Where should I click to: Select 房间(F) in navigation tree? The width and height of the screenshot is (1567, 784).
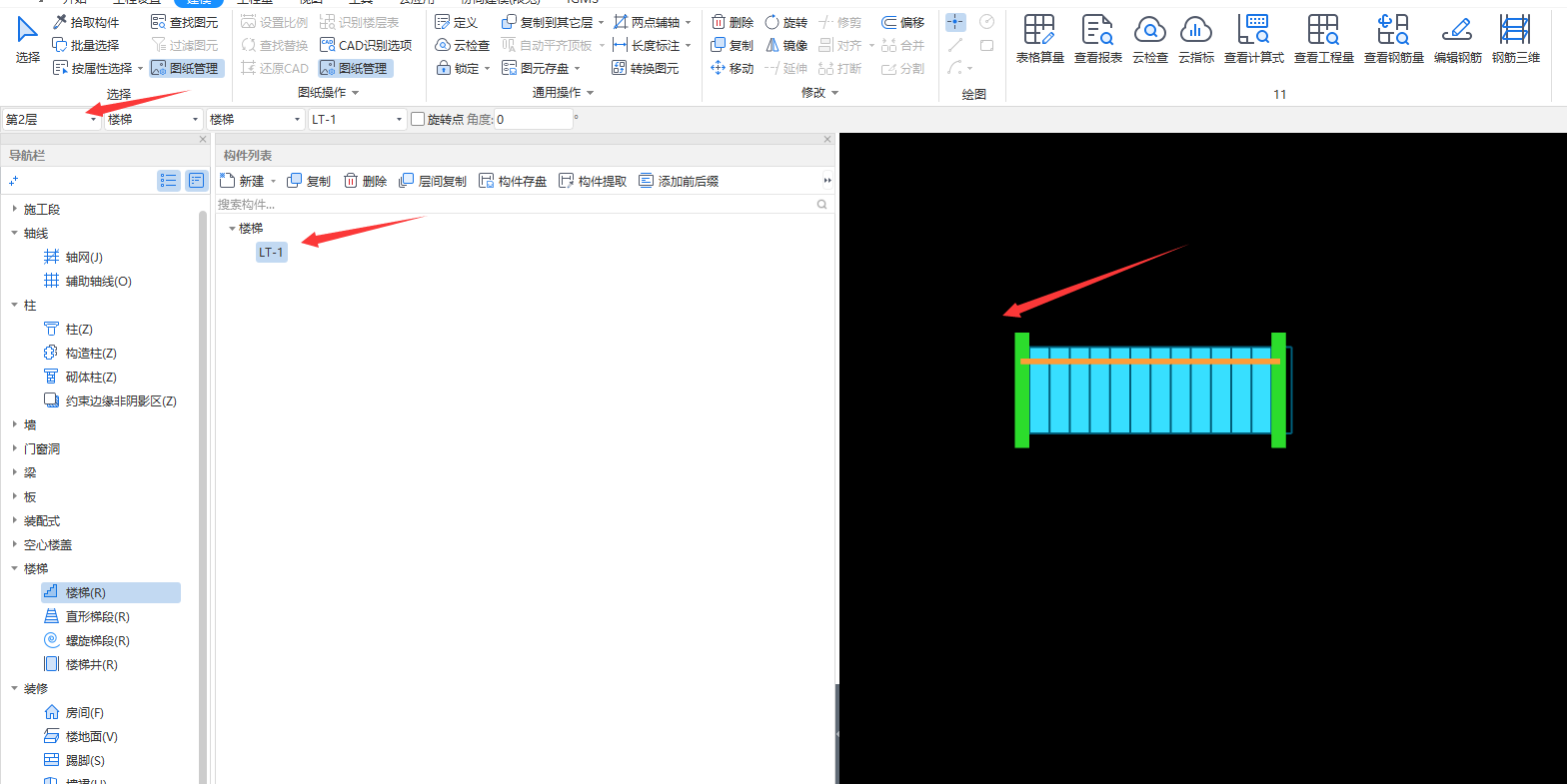point(84,712)
